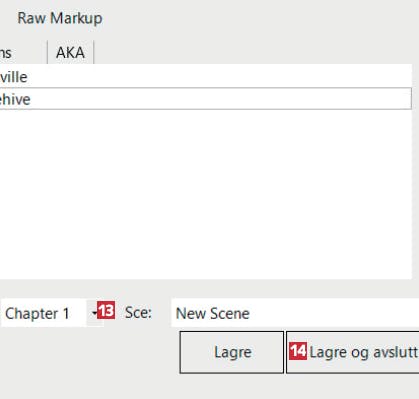Click the divider between the AKA tab and the tab to its left
This screenshot has width=419, height=399.
point(48,52)
